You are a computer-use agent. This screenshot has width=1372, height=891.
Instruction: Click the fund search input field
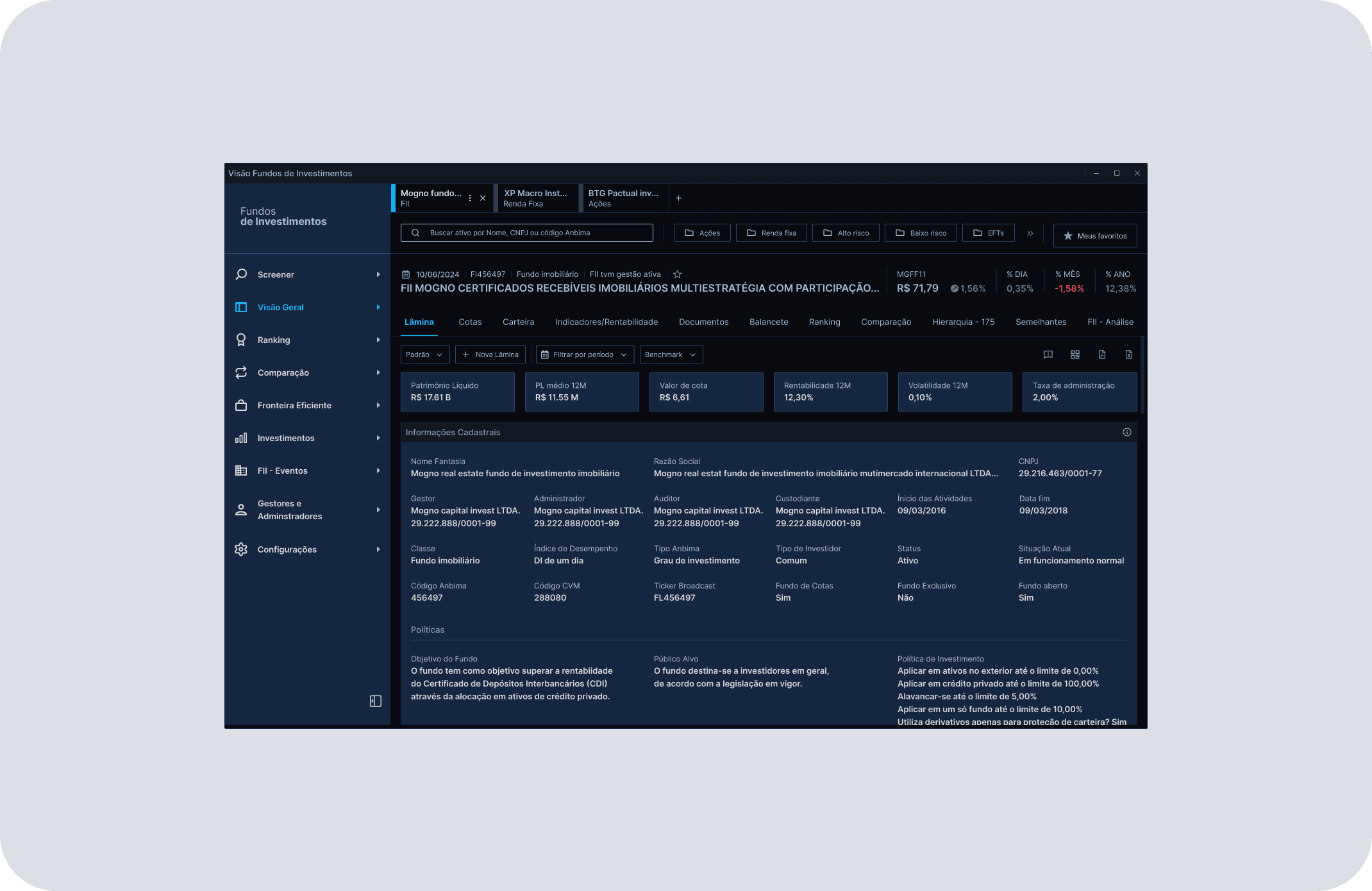coord(526,233)
